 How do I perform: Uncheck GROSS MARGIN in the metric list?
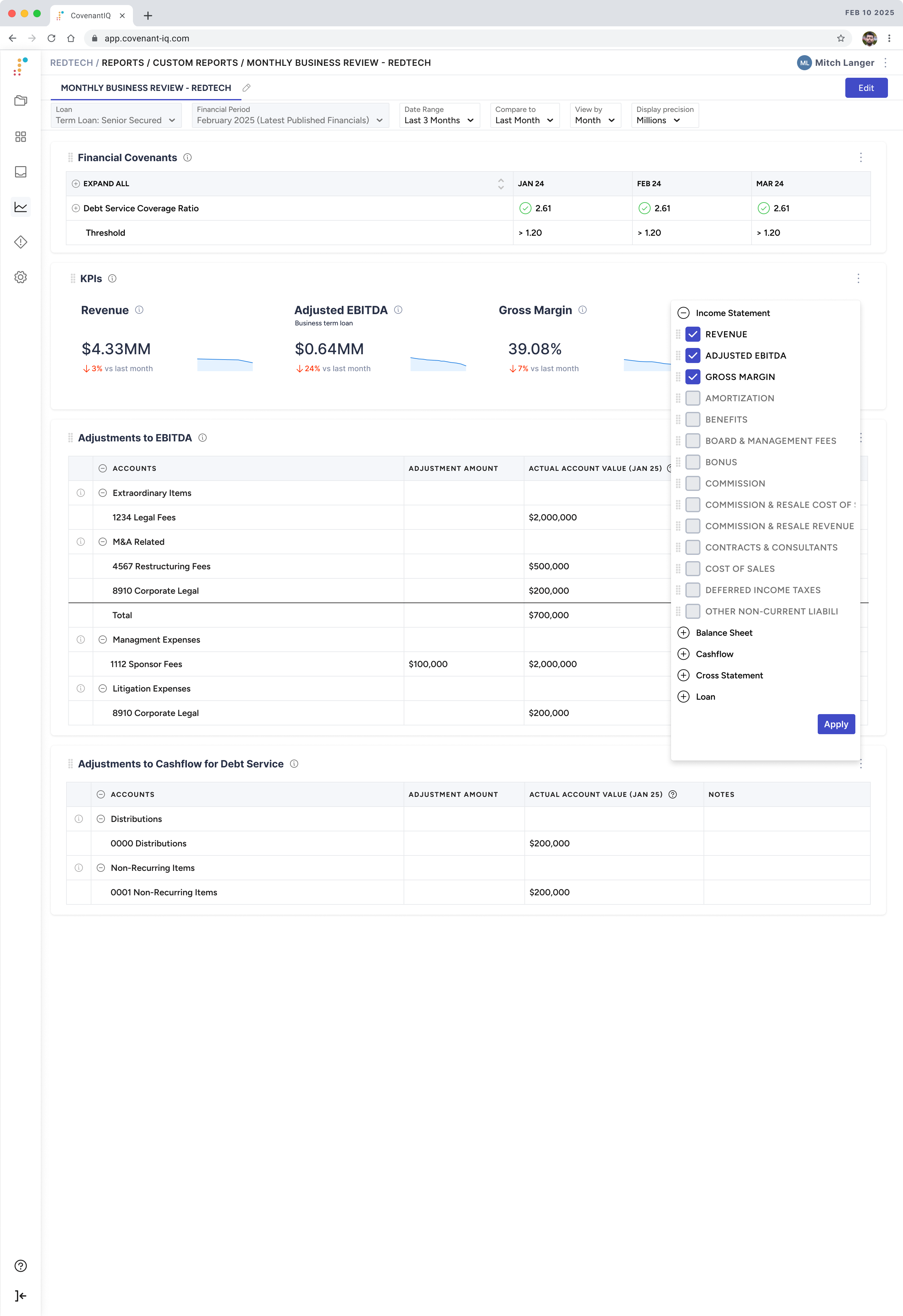click(x=692, y=376)
